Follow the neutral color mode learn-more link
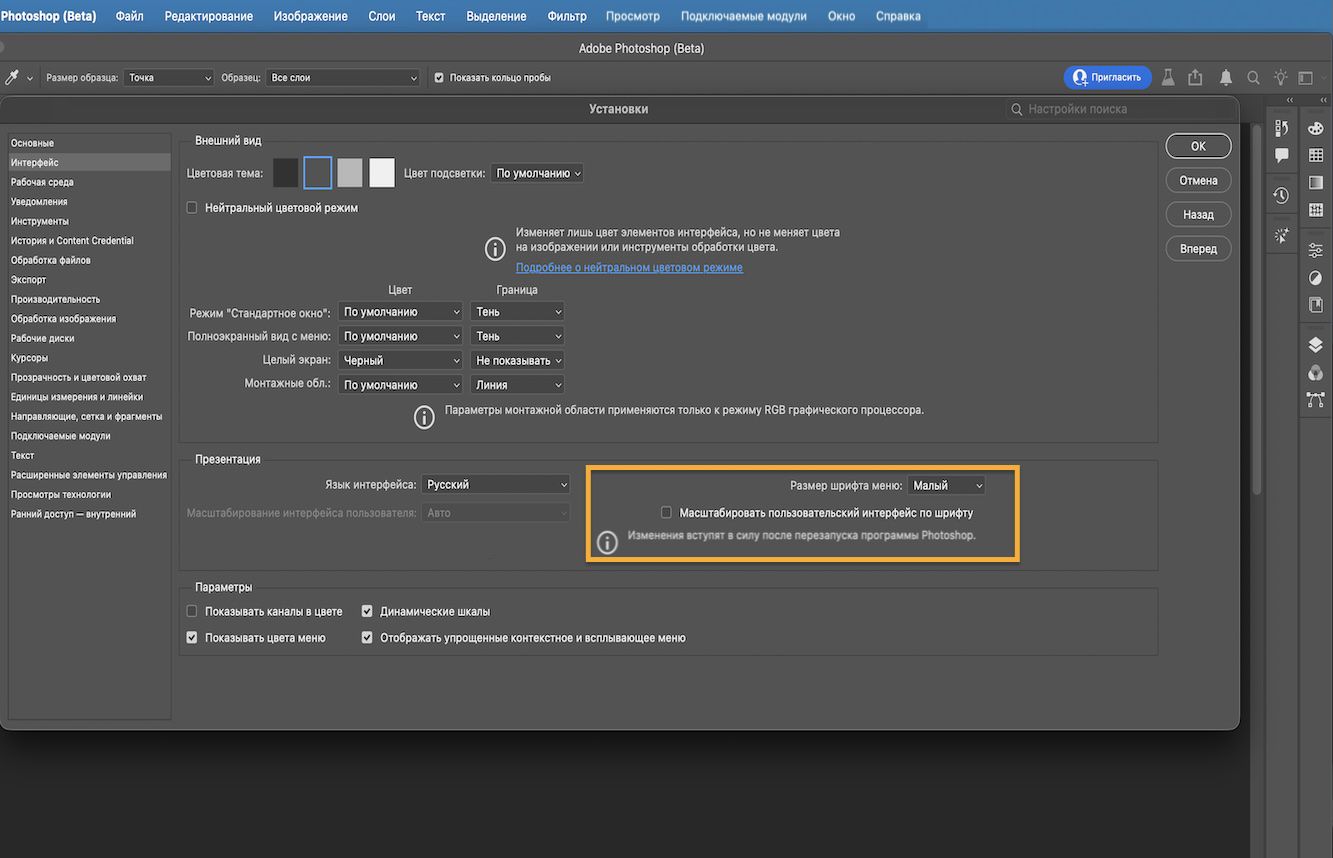 [629, 267]
